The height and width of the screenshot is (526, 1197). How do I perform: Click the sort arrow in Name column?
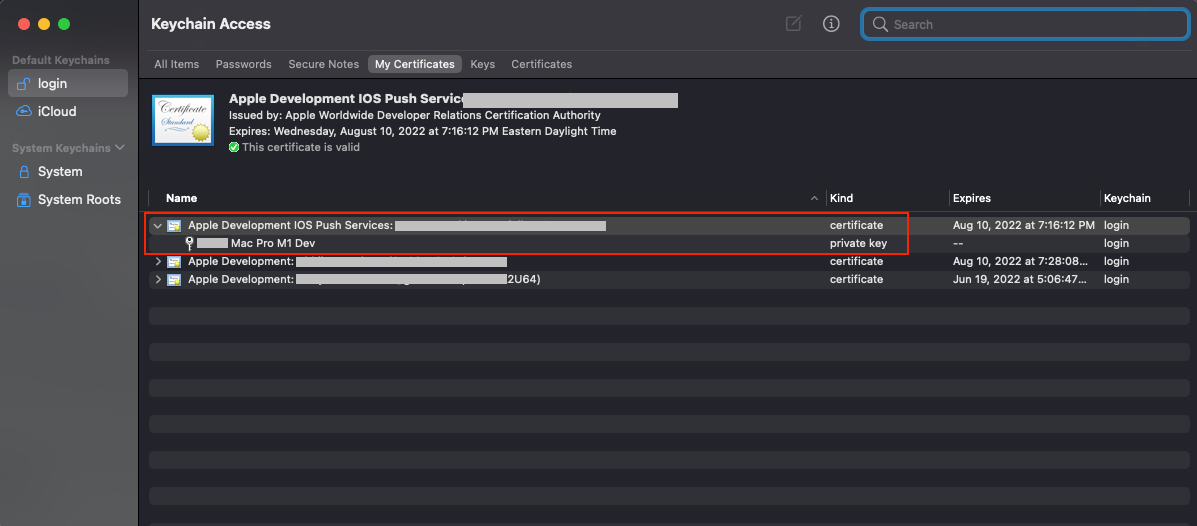[815, 198]
